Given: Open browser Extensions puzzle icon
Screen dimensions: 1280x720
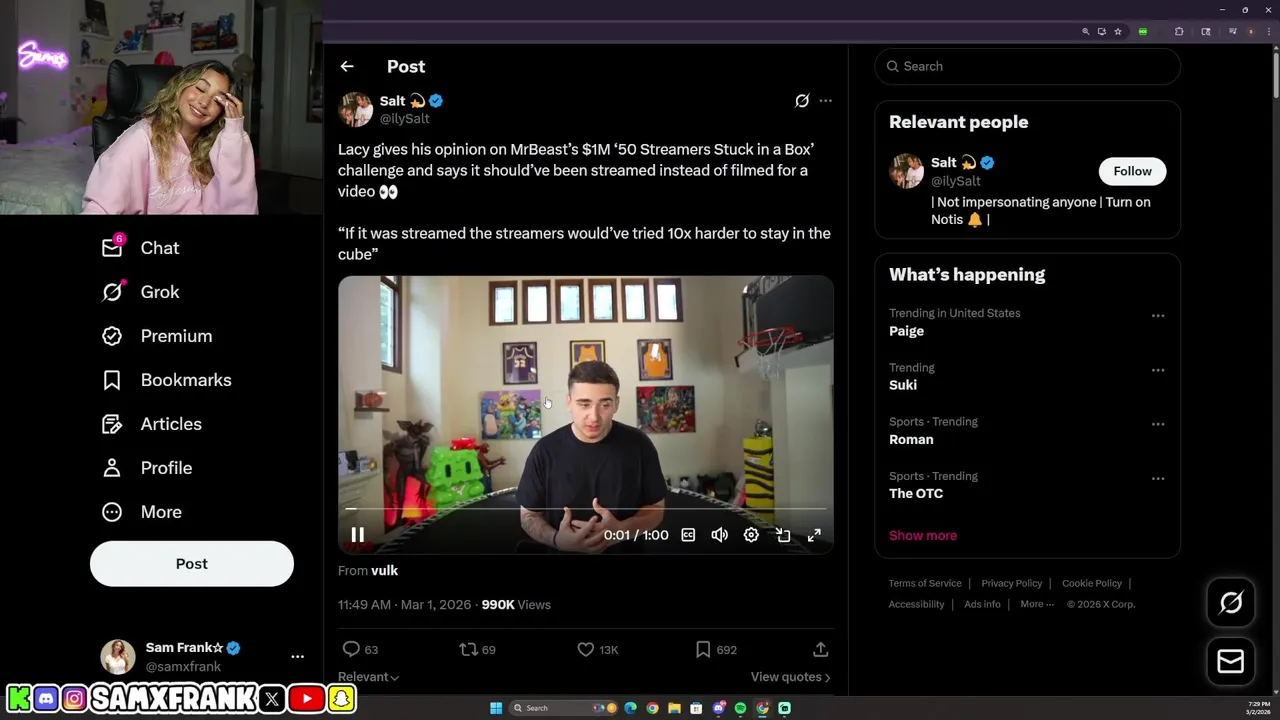Looking at the screenshot, I should tap(1179, 32).
